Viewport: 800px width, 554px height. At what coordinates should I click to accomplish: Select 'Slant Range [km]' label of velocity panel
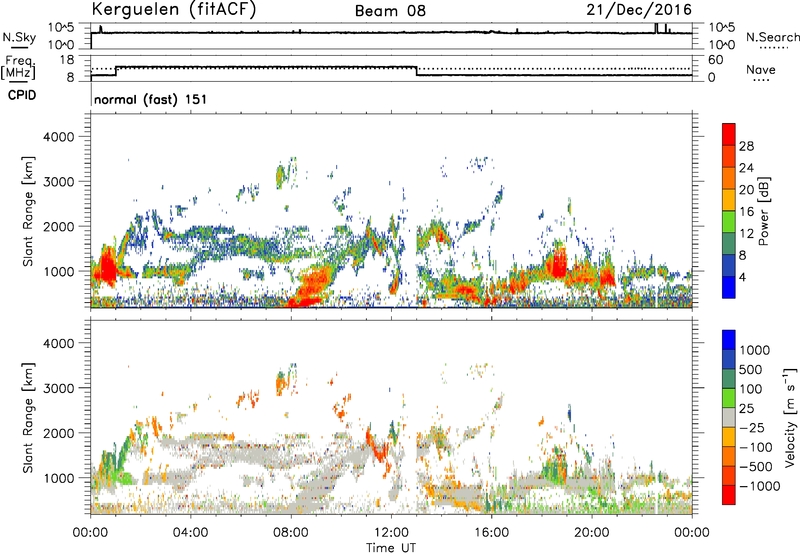pyautogui.click(x=28, y=418)
